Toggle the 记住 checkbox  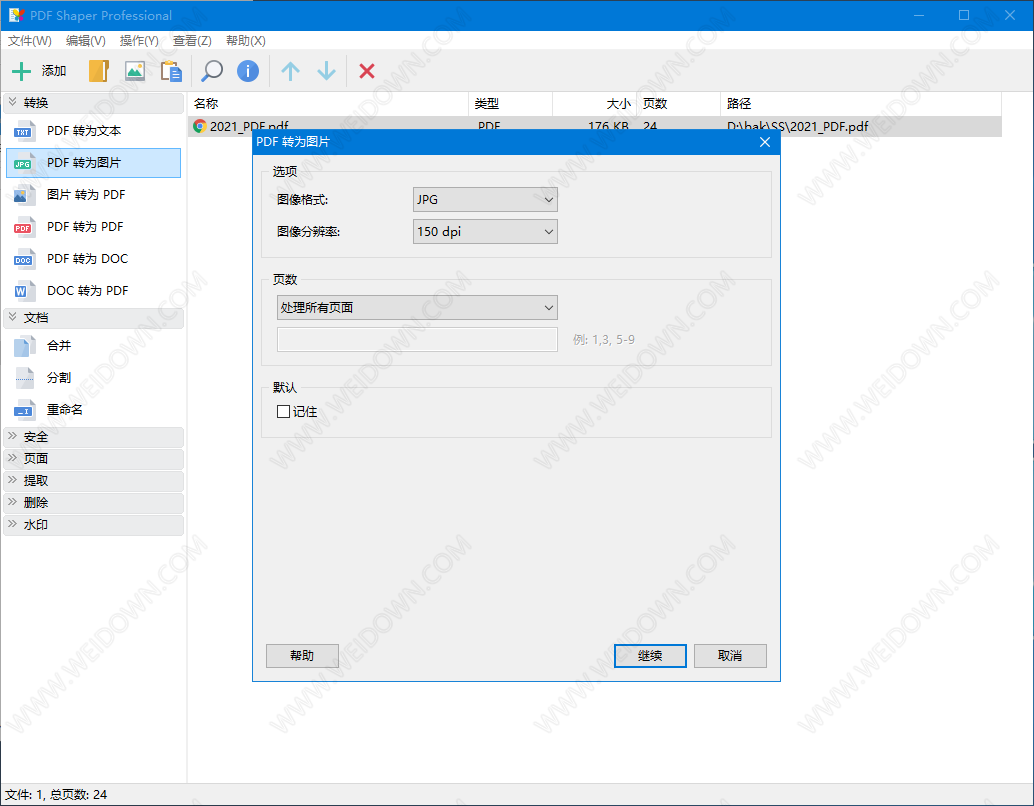(284, 412)
